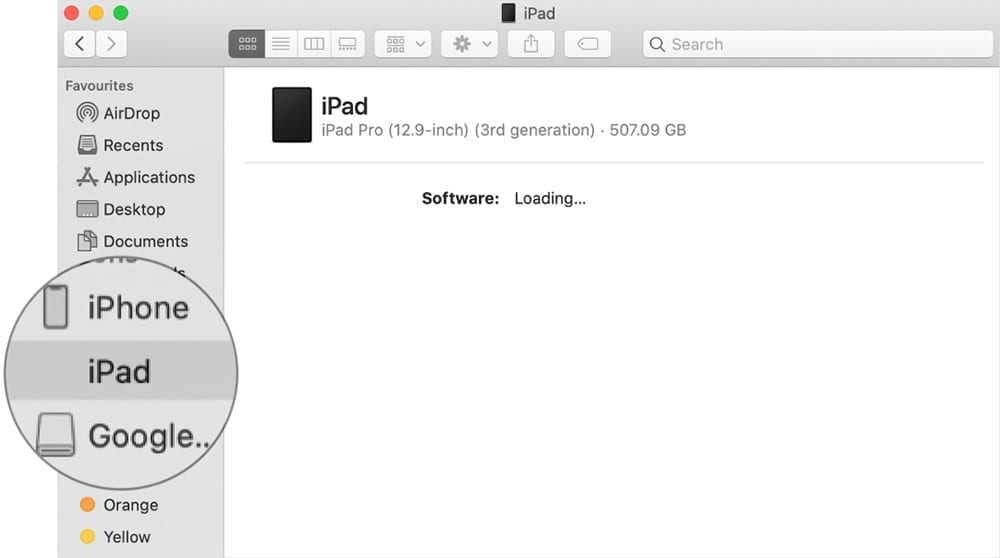Go forward with the right chevron button
This screenshot has height=558, width=1000.
tap(111, 44)
